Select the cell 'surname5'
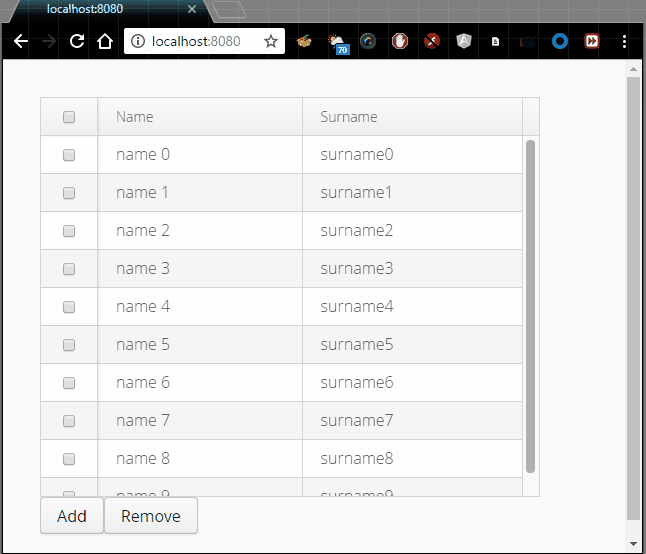 412,345
